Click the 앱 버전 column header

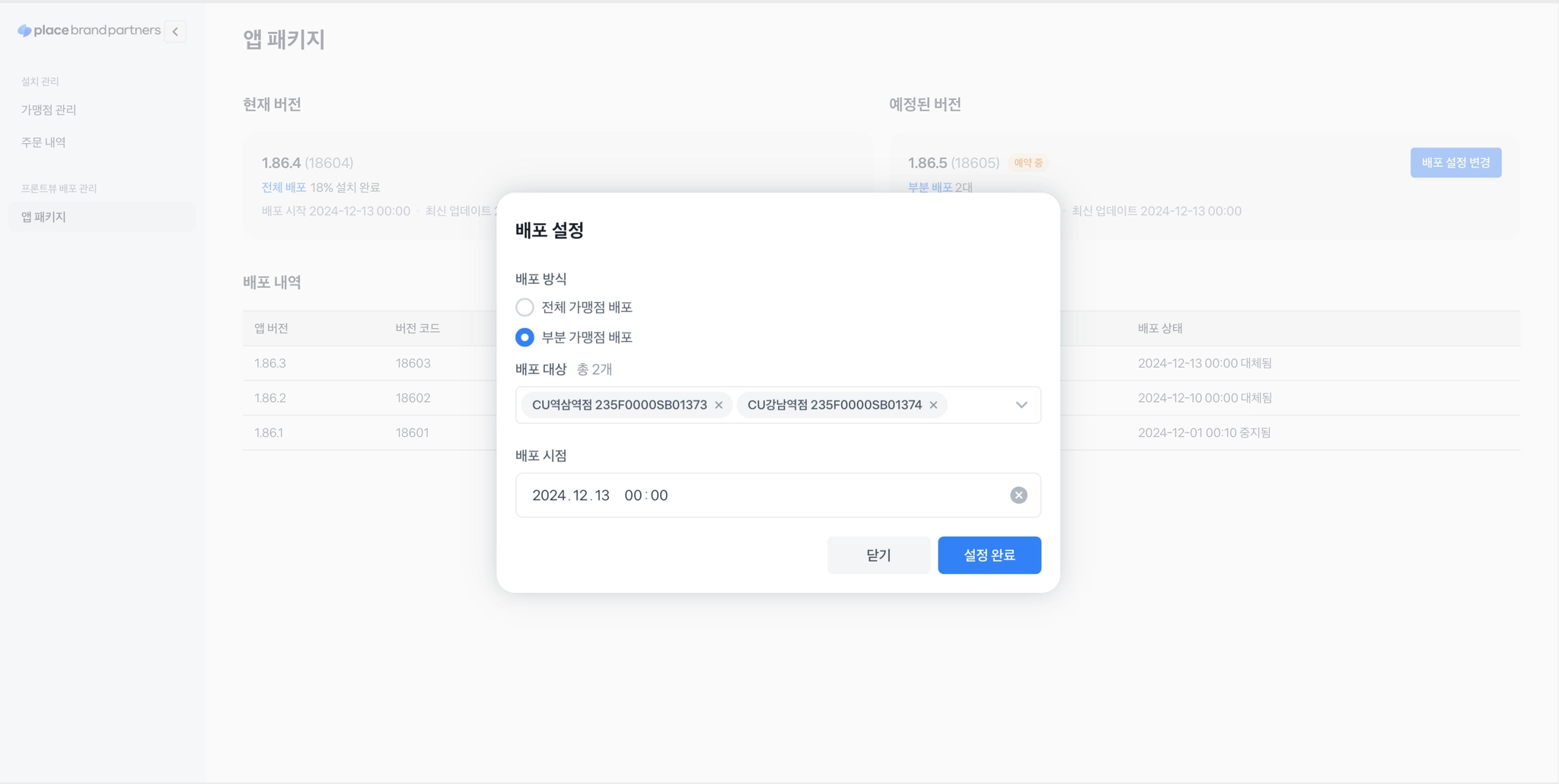(271, 328)
